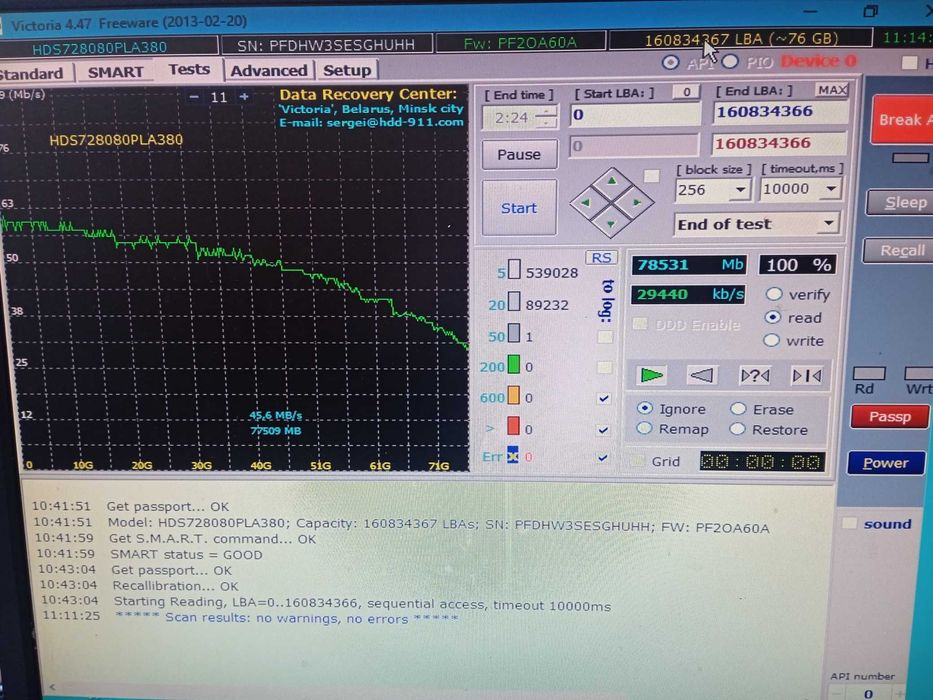The width and height of the screenshot is (933, 700).
Task: Select API access mode radio
Action: 670,62
